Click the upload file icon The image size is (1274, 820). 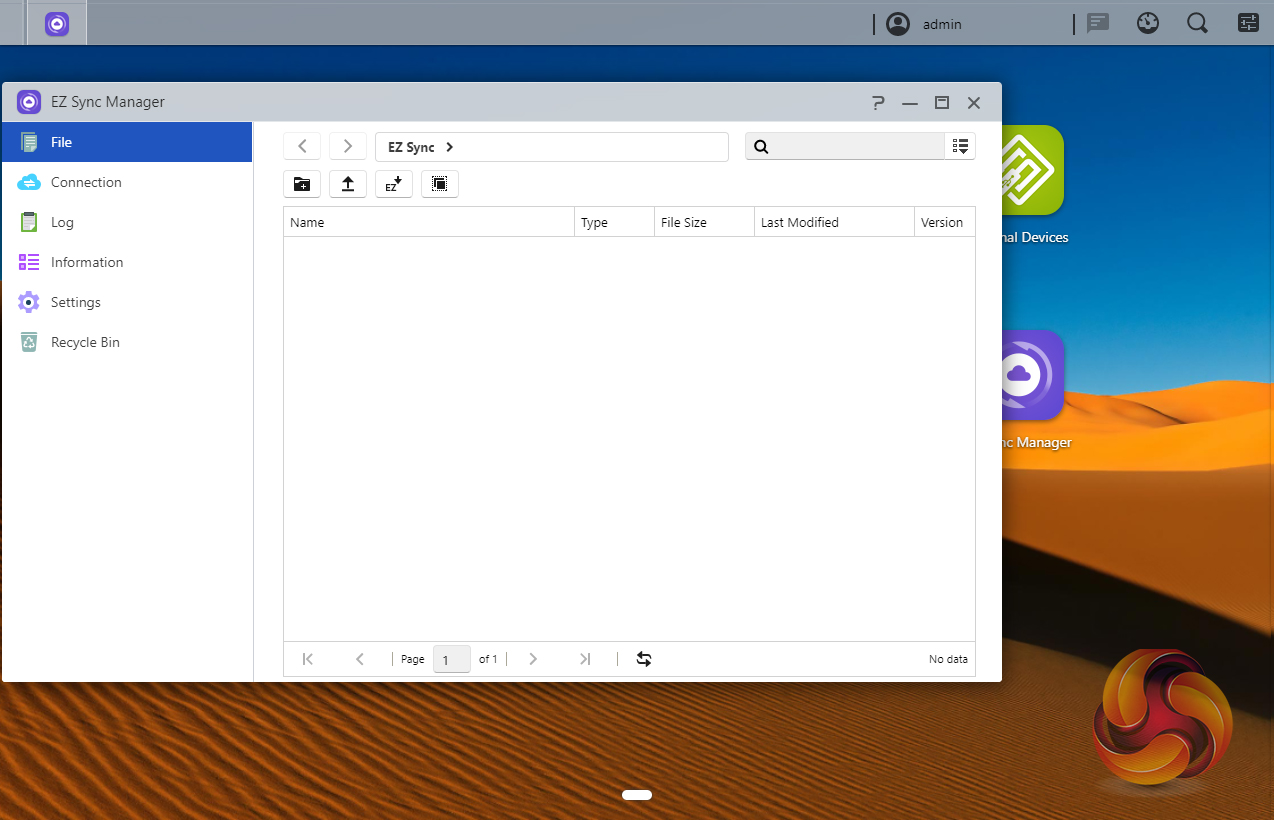(x=348, y=184)
